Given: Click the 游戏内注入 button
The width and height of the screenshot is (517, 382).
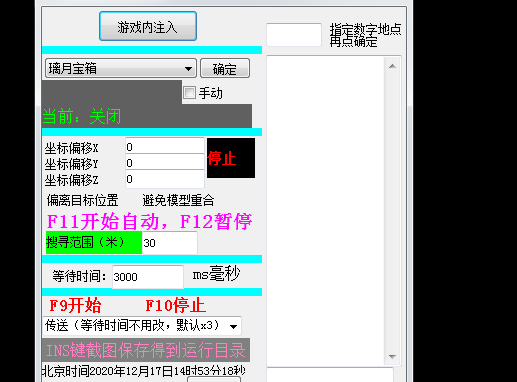Looking at the screenshot, I should (148, 26).
